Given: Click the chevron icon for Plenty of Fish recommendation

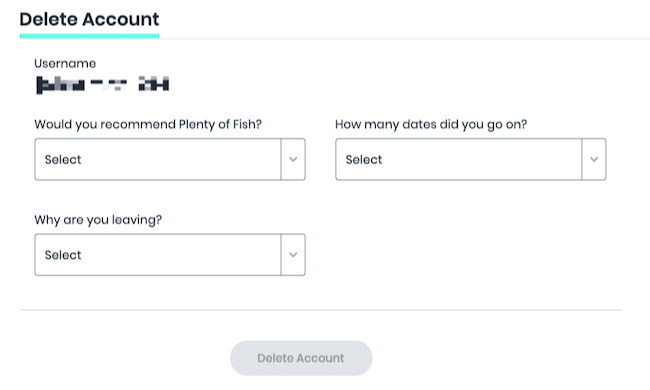Looking at the screenshot, I should point(293,160).
